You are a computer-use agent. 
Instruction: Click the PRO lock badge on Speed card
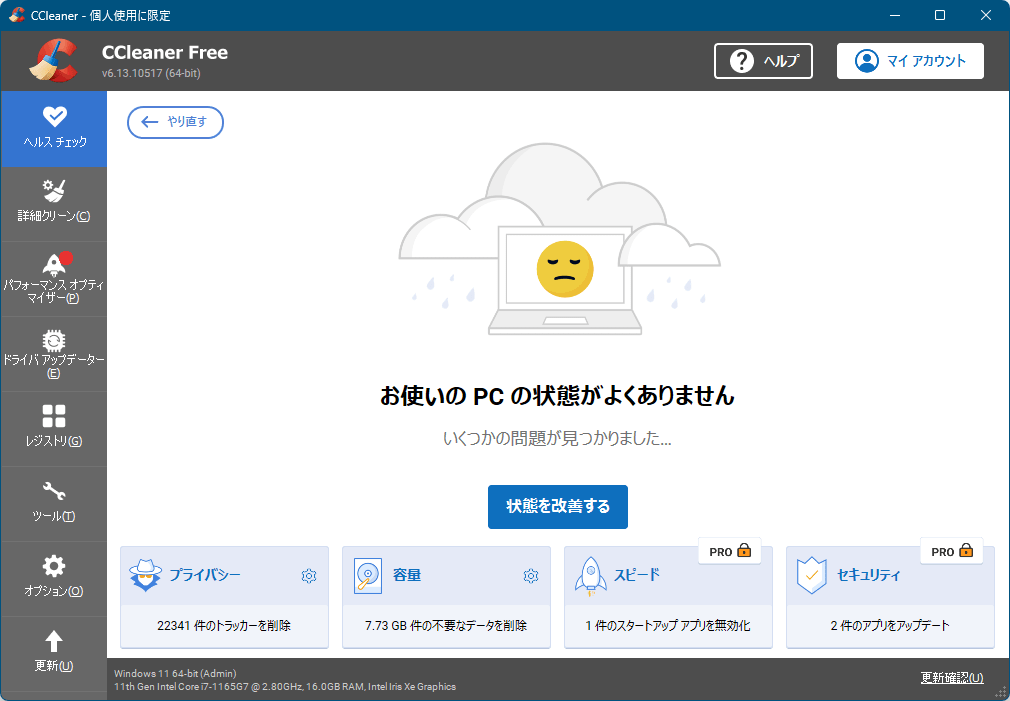(x=729, y=551)
